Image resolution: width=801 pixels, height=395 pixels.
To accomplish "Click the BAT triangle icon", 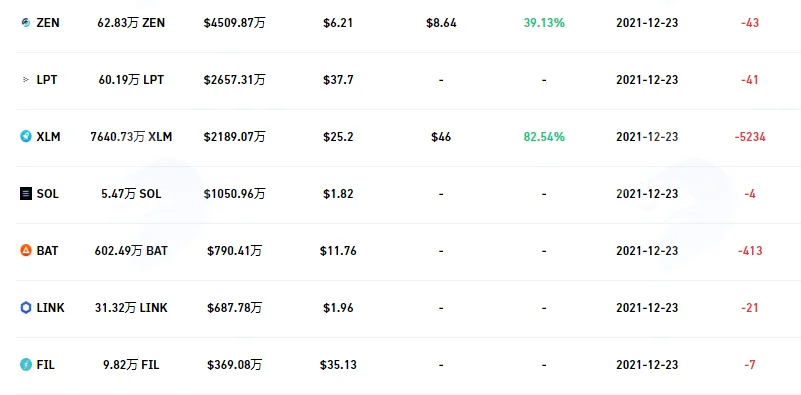I will point(26,251).
